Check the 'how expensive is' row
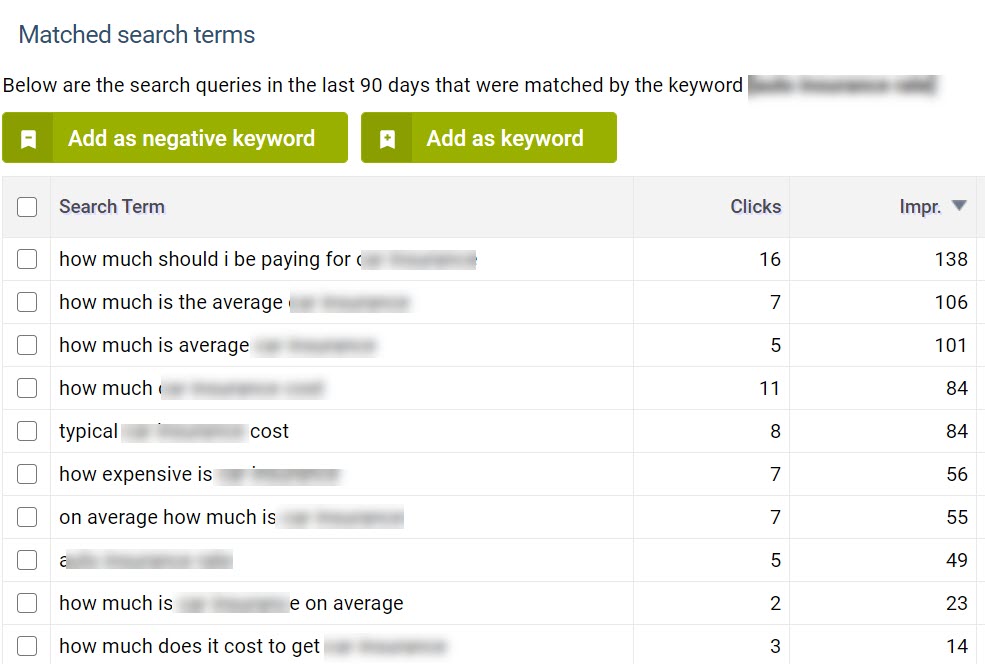This screenshot has width=985, height=664. point(27,474)
